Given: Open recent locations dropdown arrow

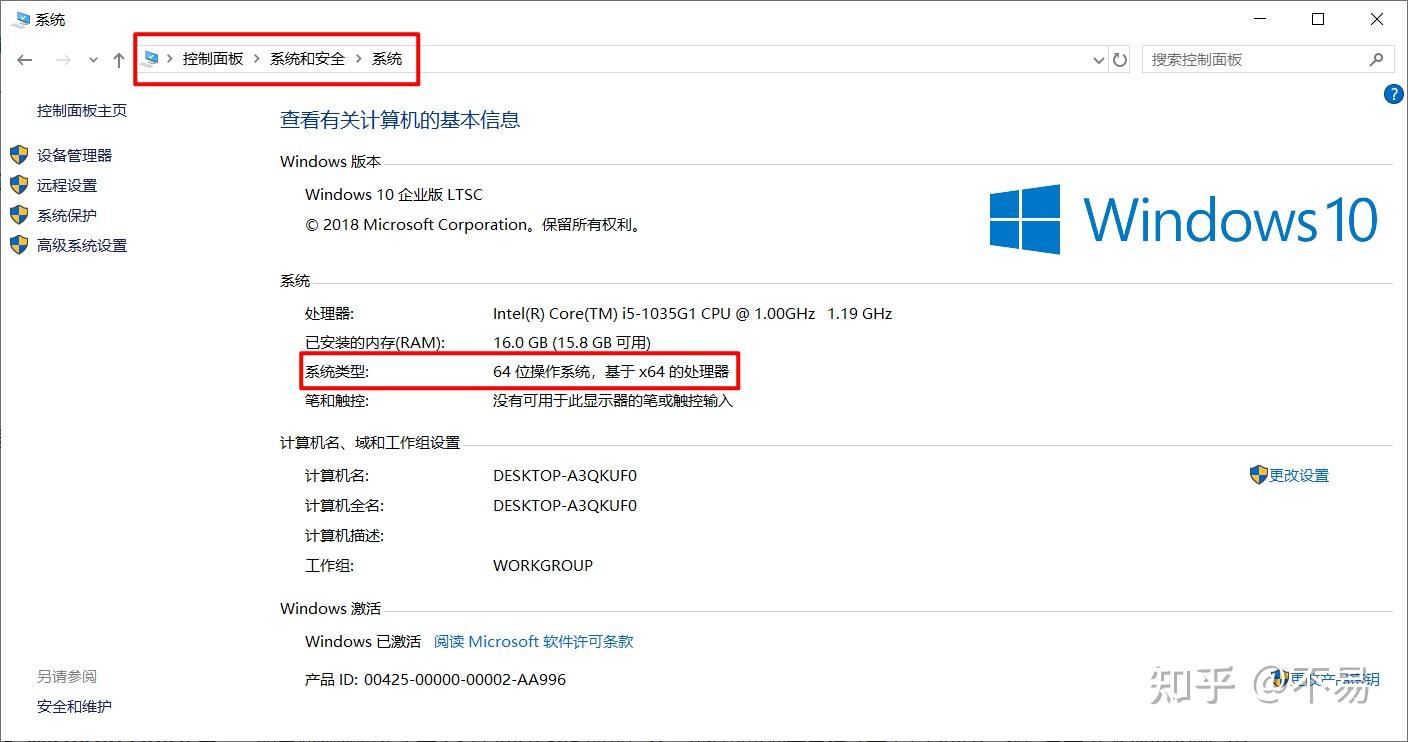Looking at the screenshot, I should pos(93,60).
